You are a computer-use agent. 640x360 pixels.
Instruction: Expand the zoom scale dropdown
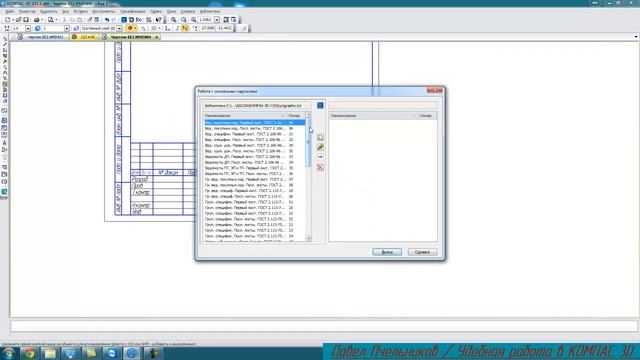(x=217, y=20)
